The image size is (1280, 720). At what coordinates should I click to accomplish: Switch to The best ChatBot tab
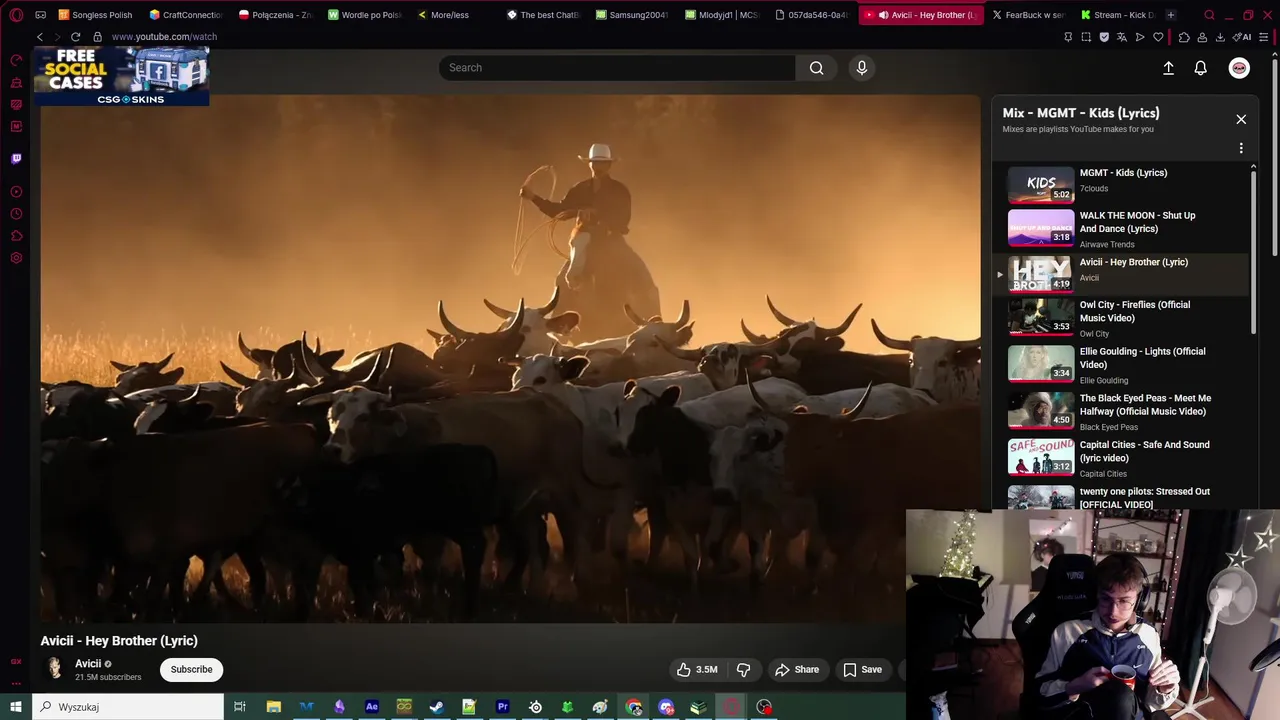pyautogui.click(x=543, y=15)
